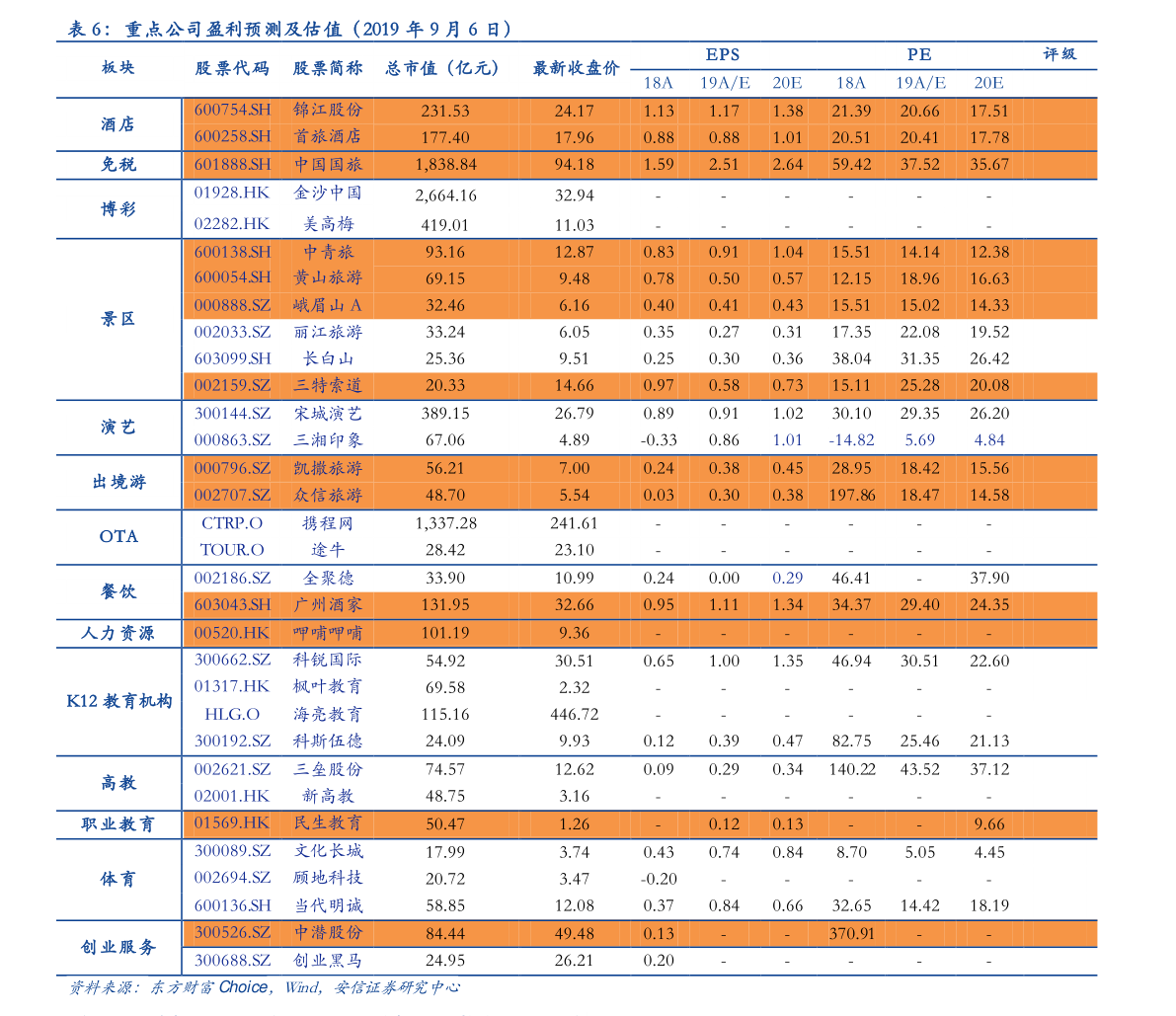Click stock code 600754.SH

tap(232, 111)
